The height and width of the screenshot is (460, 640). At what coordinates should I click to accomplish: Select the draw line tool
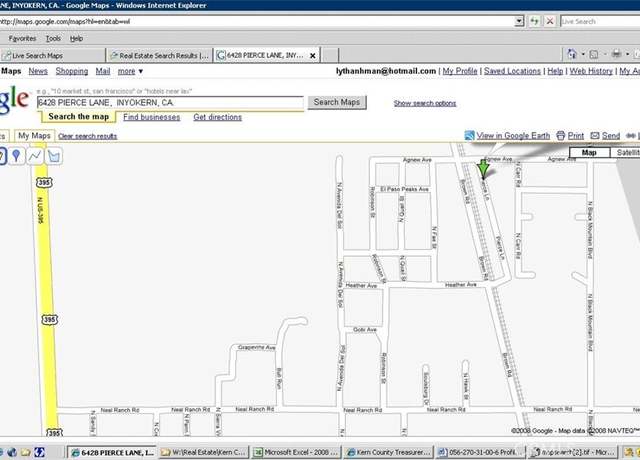click(x=35, y=156)
